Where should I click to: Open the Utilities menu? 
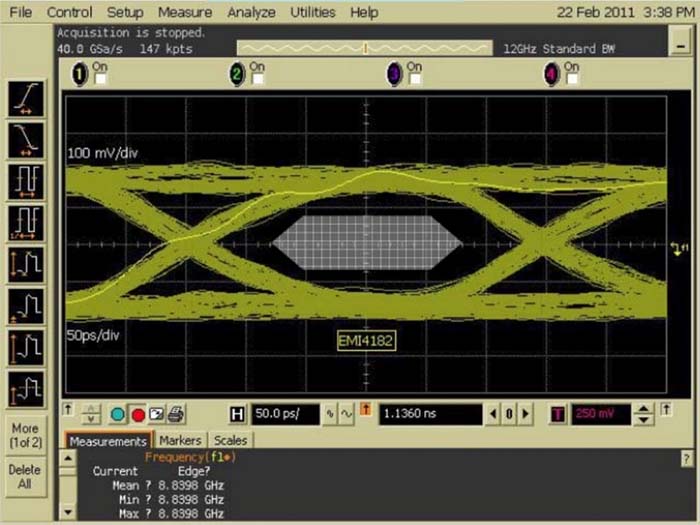[x=312, y=12]
